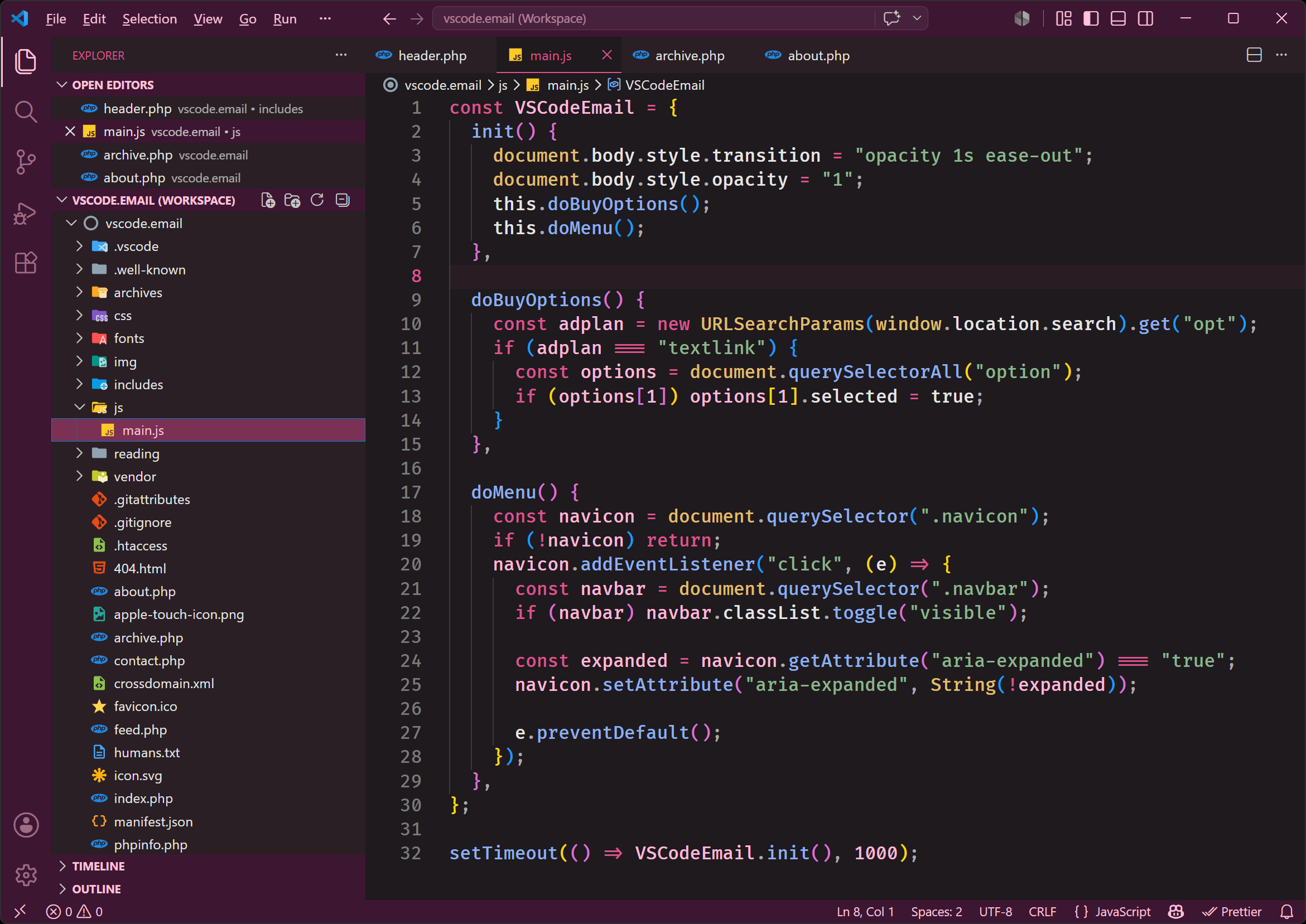Open the Run and Debug view

(x=26, y=213)
